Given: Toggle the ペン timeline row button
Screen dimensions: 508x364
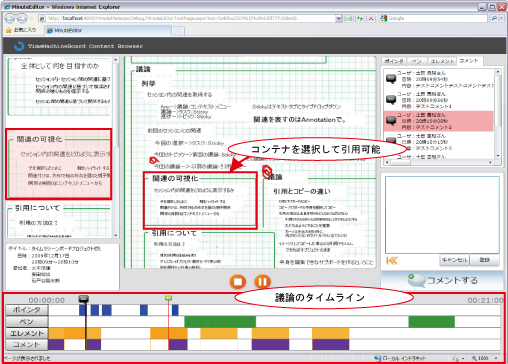Looking at the screenshot, I should (27, 322).
